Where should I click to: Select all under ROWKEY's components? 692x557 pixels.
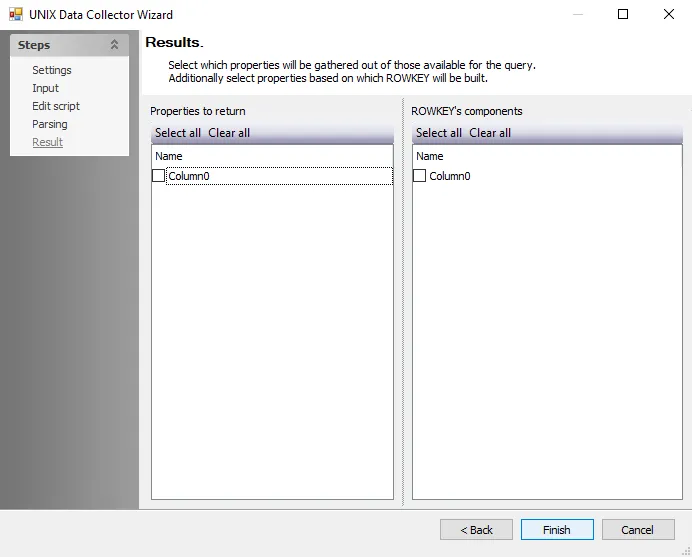[x=439, y=133]
